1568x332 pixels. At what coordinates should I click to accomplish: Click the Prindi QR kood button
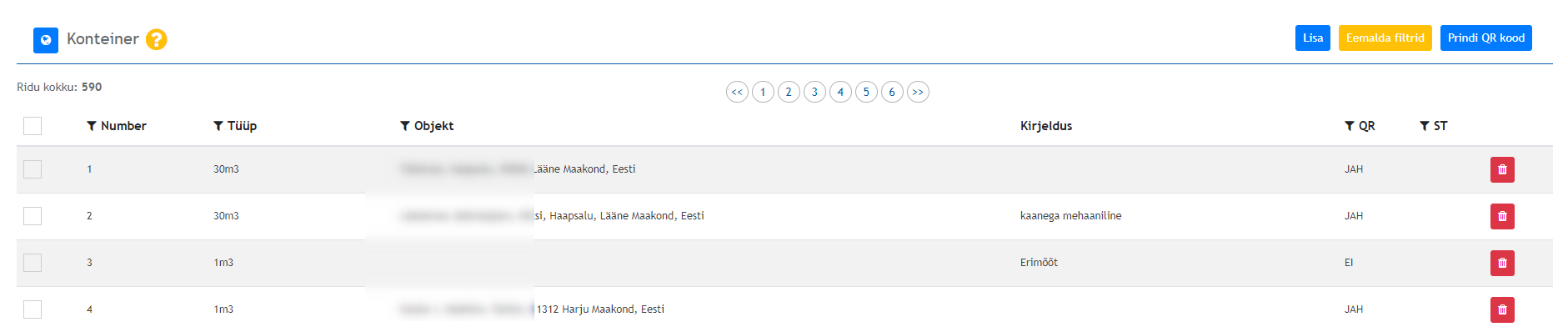click(1486, 38)
